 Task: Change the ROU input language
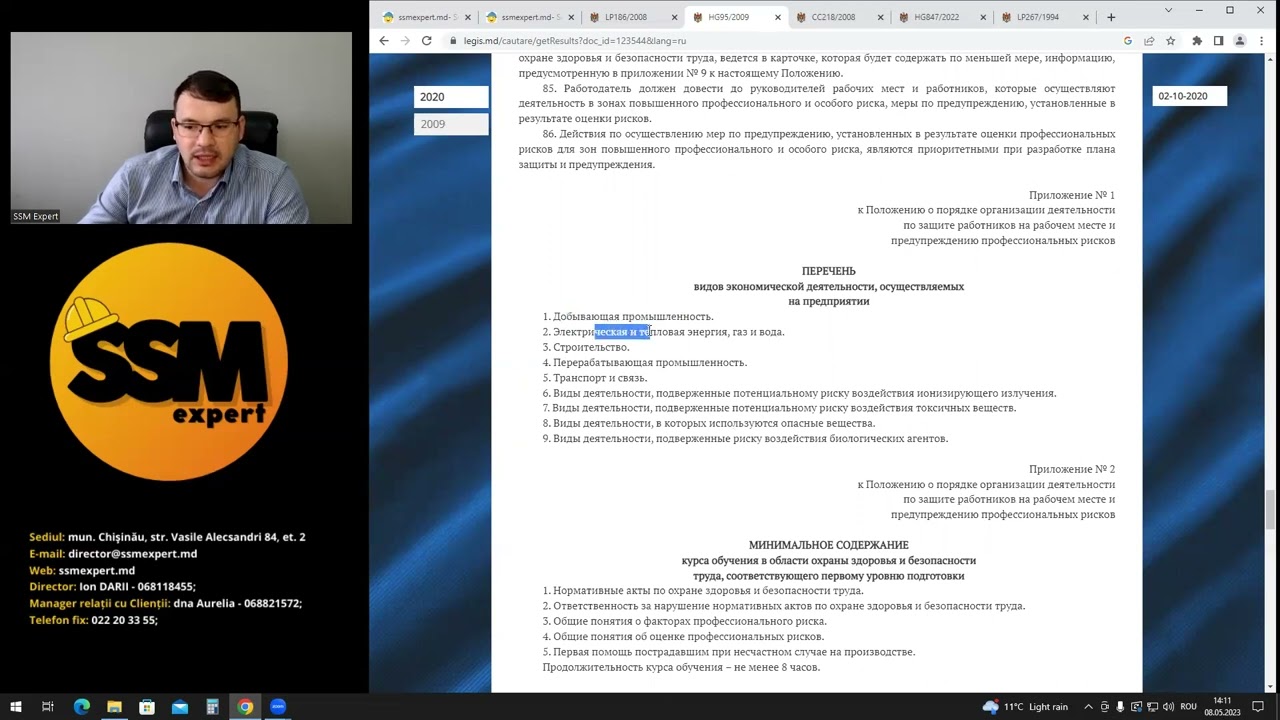coord(1188,707)
